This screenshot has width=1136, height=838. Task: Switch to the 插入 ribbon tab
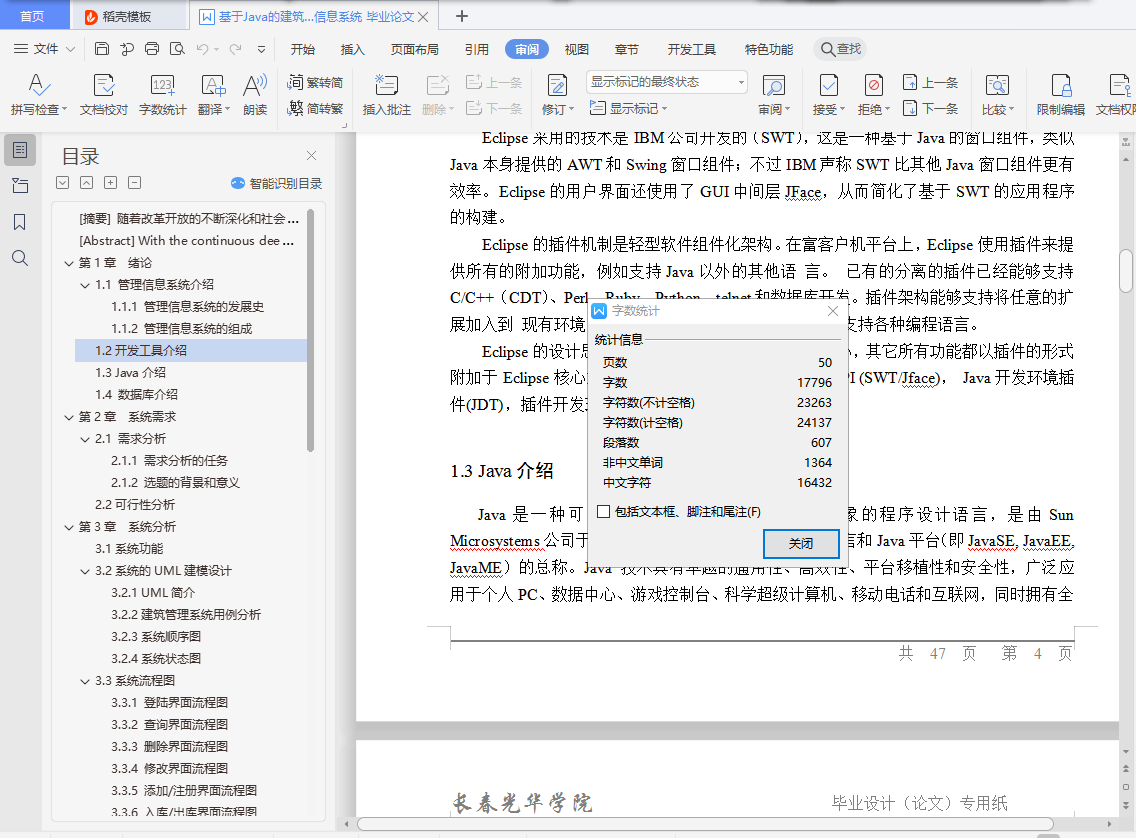point(352,49)
